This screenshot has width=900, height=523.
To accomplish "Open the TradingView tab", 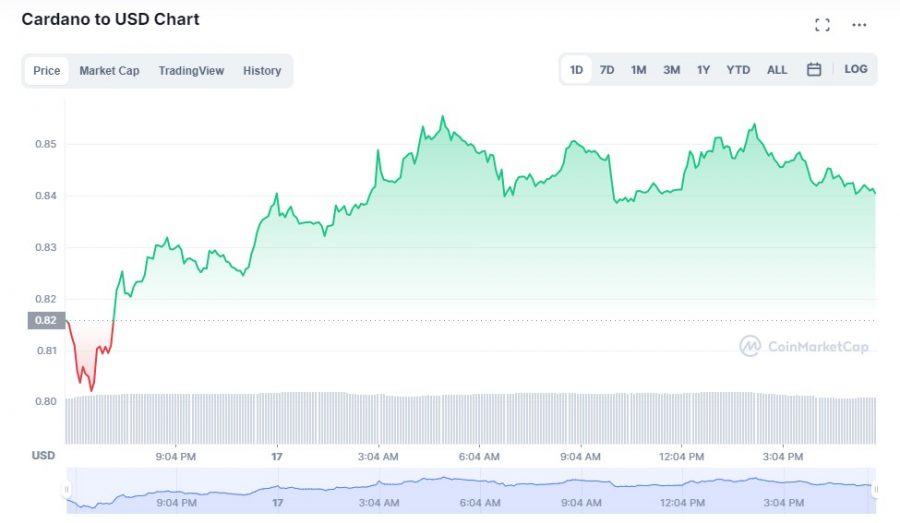I will click(191, 71).
